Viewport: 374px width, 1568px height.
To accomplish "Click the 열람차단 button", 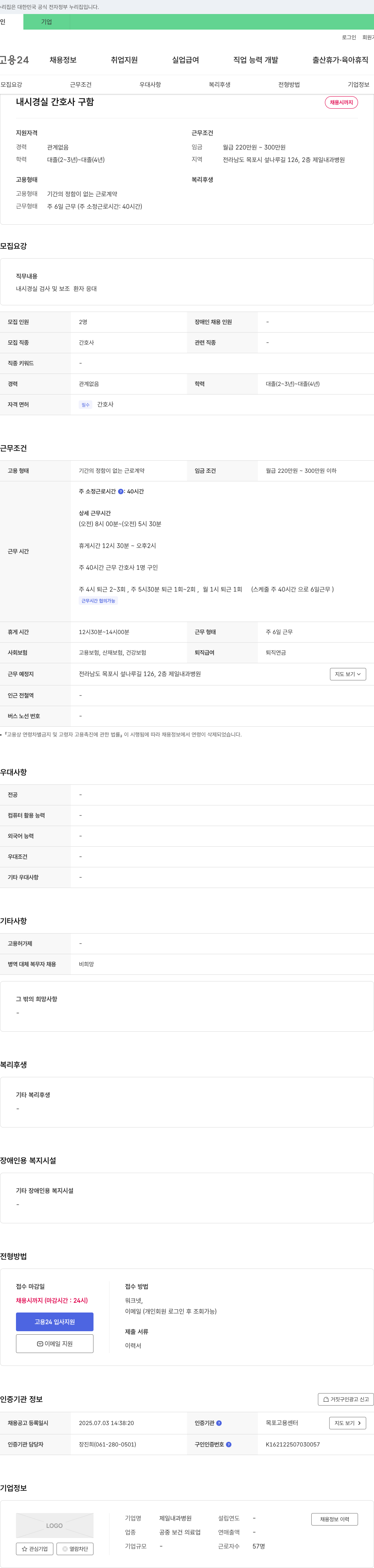I will [75, 1549].
